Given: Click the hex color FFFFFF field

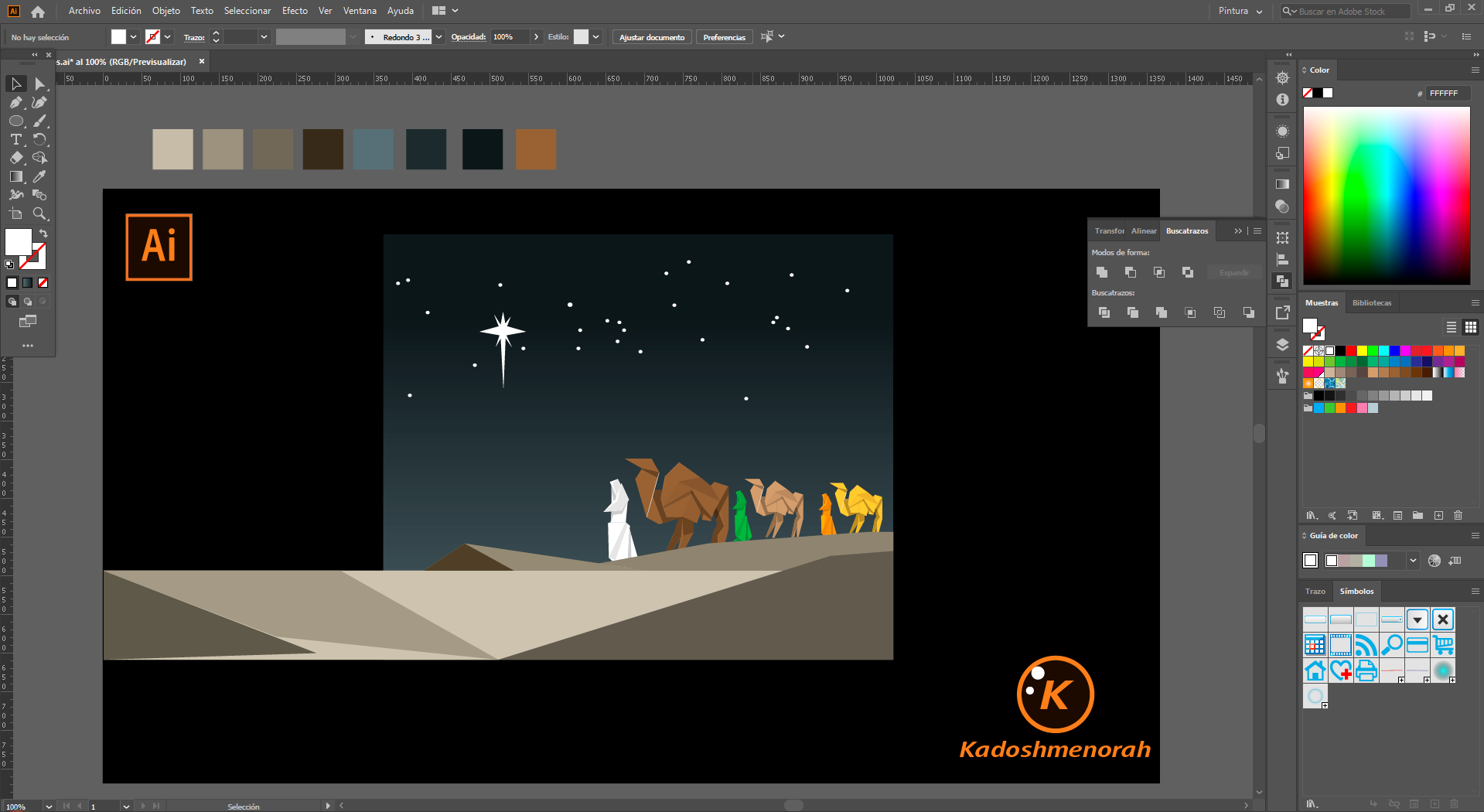Looking at the screenshot, I should [x=1449, y=93].
